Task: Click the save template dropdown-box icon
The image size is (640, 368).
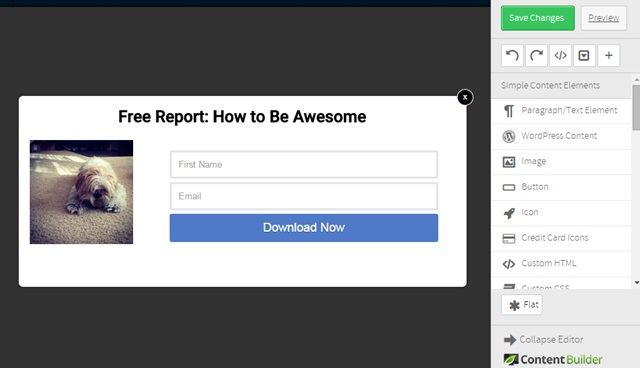Action: (584, 55)
